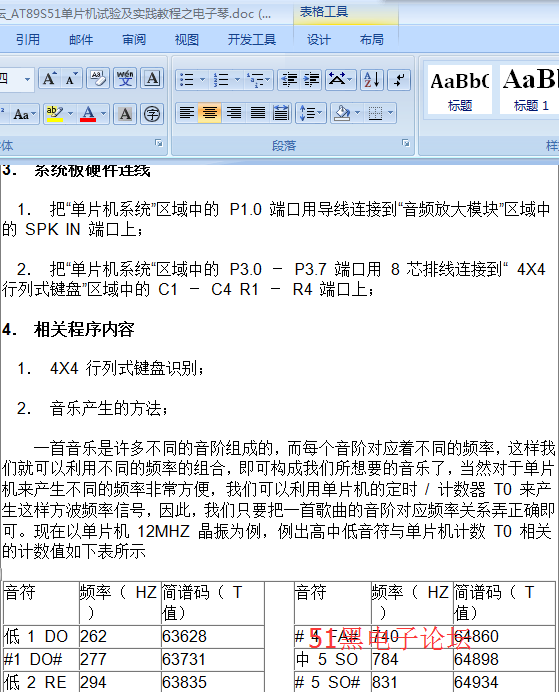Open the Sort (A-Z) tool
559x692 pixels.
pyautogui.click(x=371, y=80)
